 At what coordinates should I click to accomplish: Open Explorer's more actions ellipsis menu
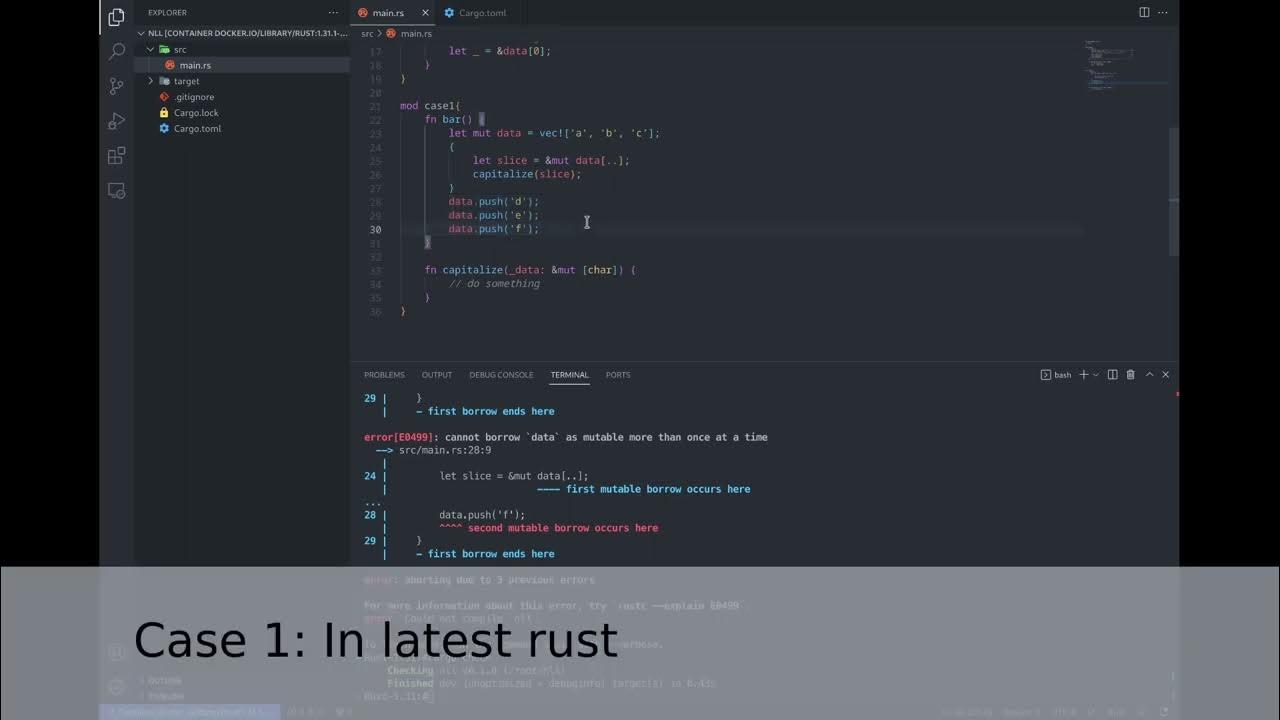click(x=333, y=13)
